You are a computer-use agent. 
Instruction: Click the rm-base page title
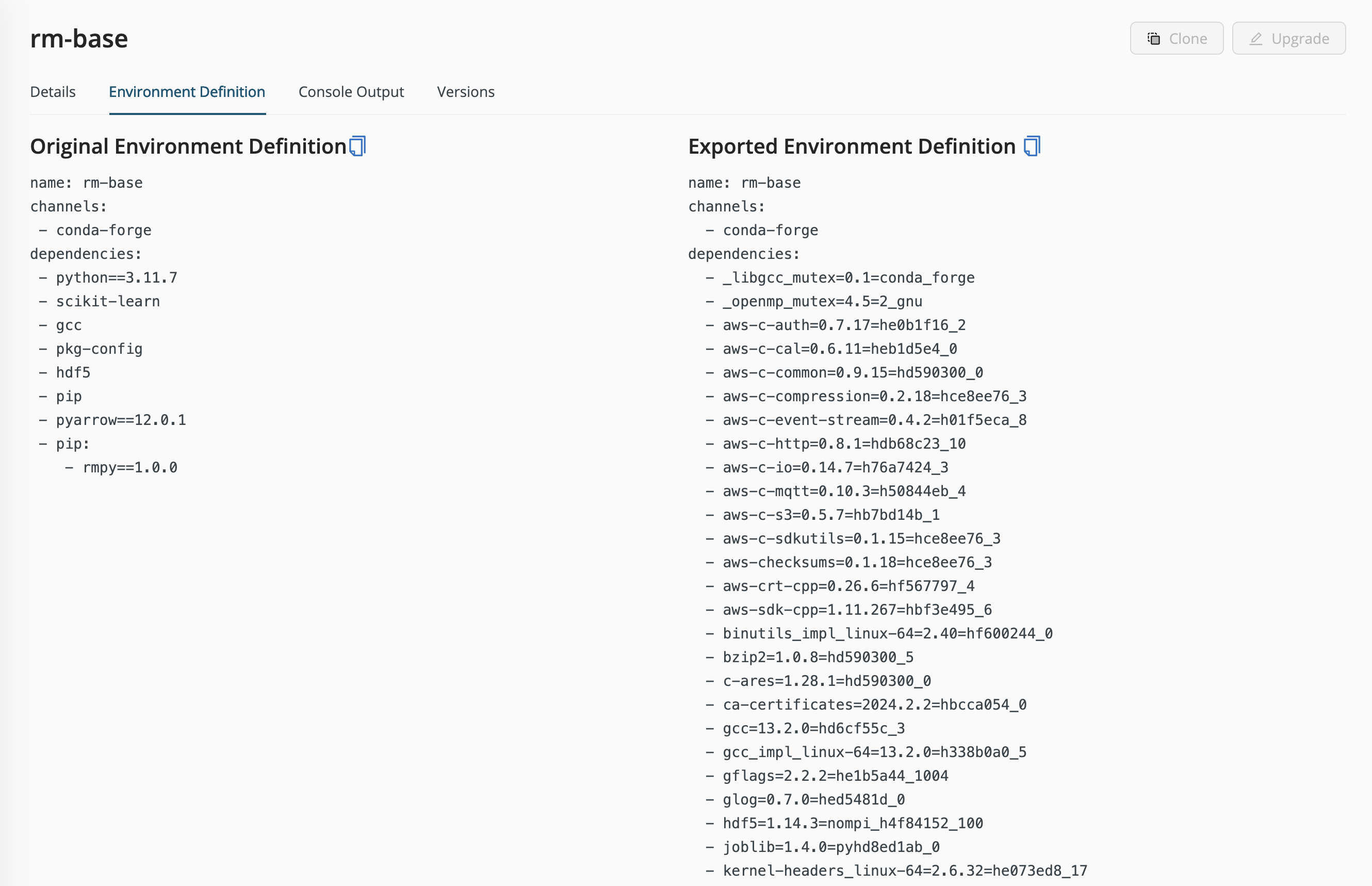point(79,39)
